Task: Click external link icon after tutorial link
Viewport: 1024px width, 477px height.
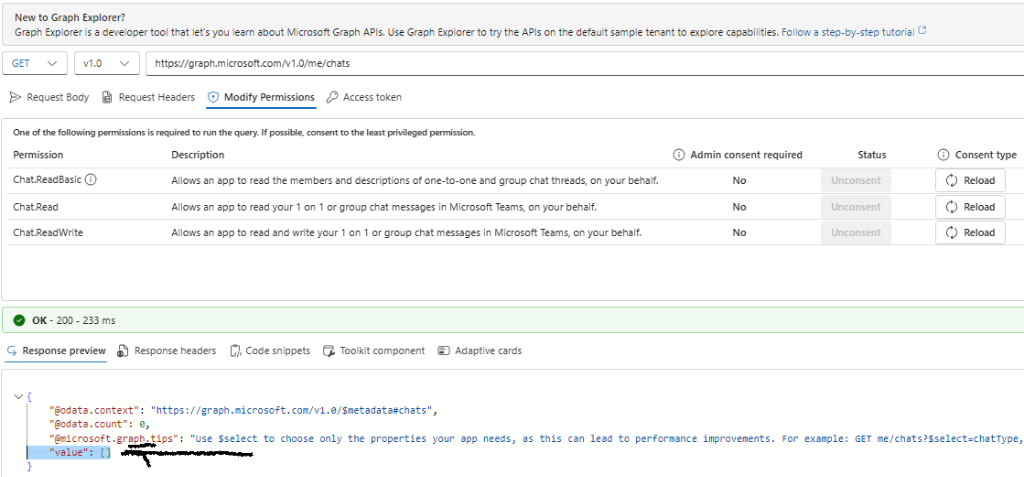Action: click(922, 30)
